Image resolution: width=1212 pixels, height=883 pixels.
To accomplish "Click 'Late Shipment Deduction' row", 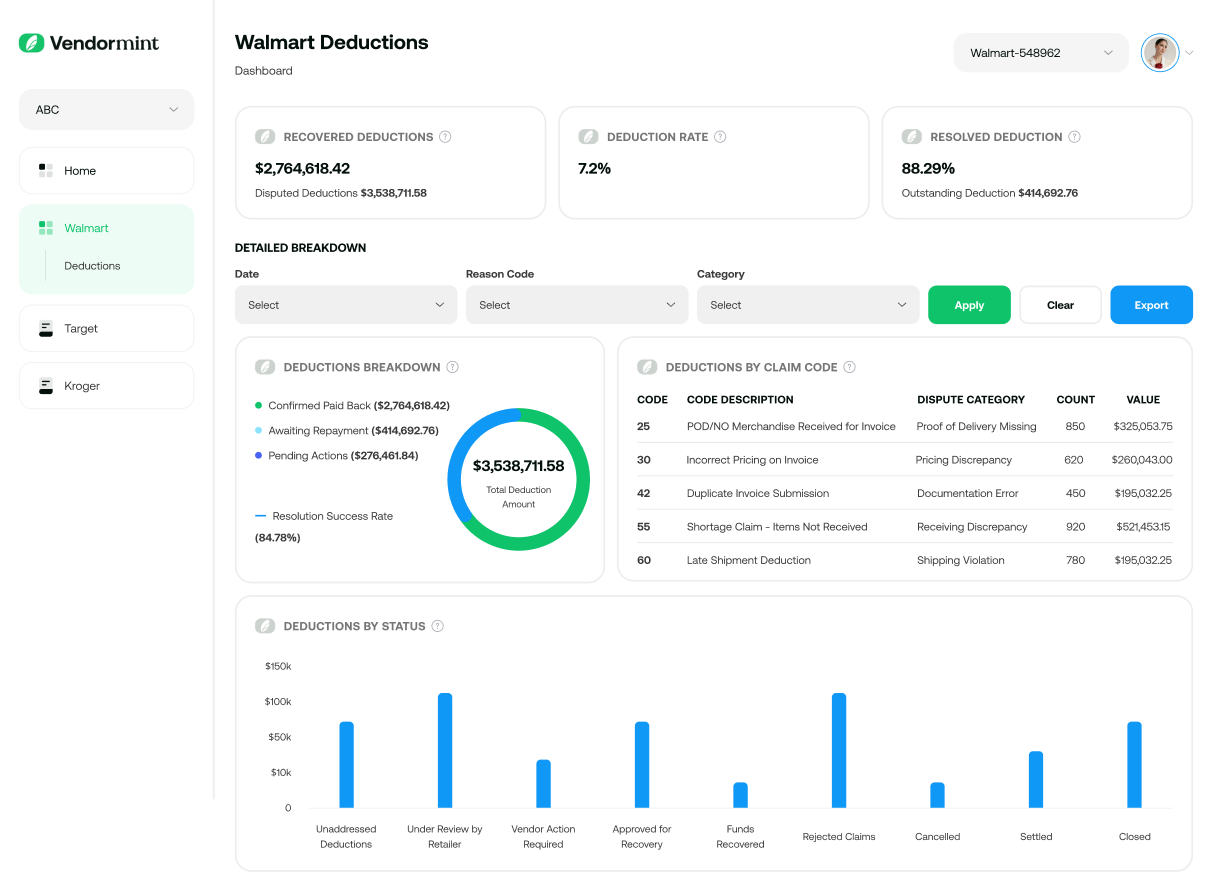I will pos(905,560).
